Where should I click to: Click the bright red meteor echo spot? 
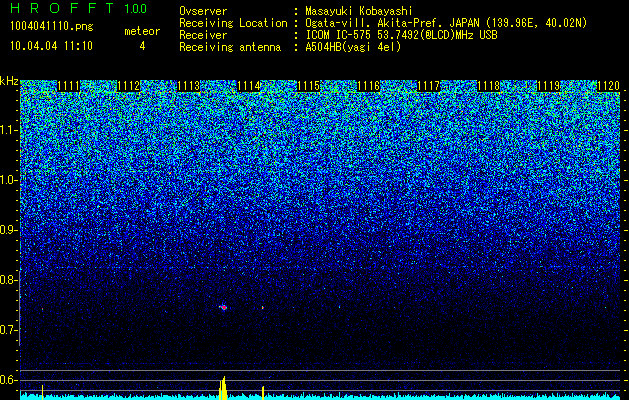point(223,308)
